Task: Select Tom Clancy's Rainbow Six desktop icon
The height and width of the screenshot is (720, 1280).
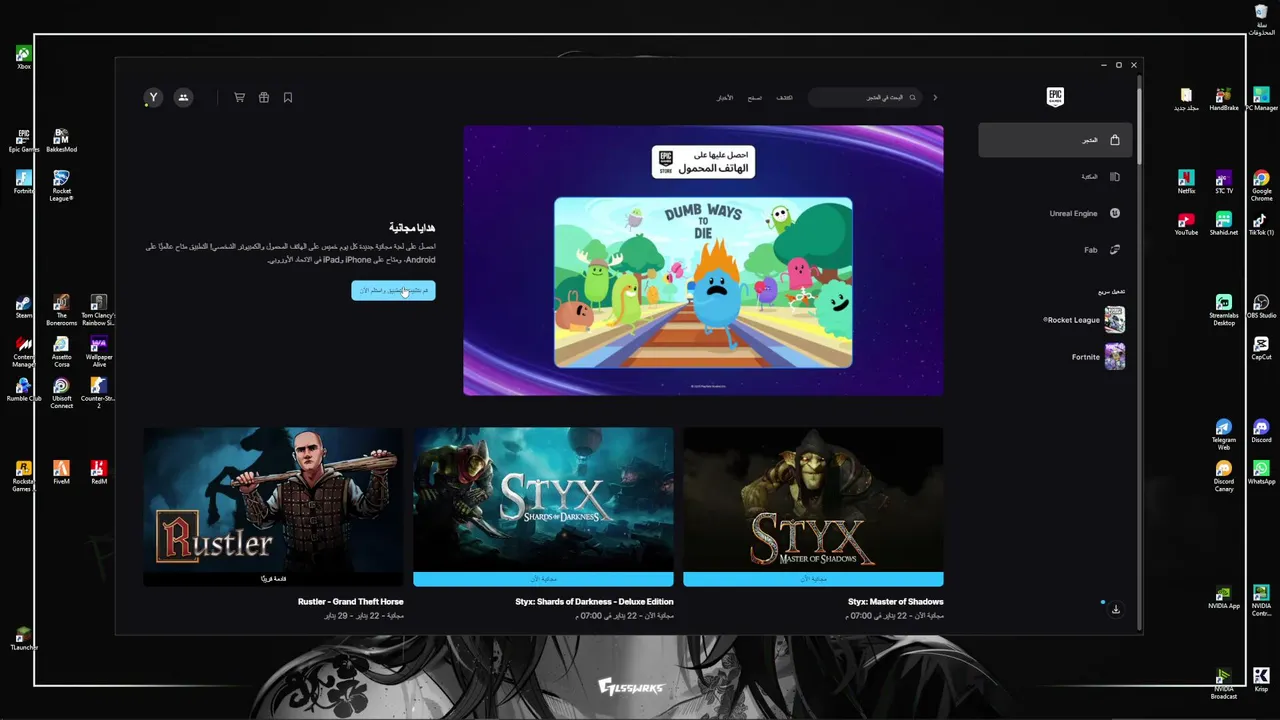Action: tap(98, 310)
